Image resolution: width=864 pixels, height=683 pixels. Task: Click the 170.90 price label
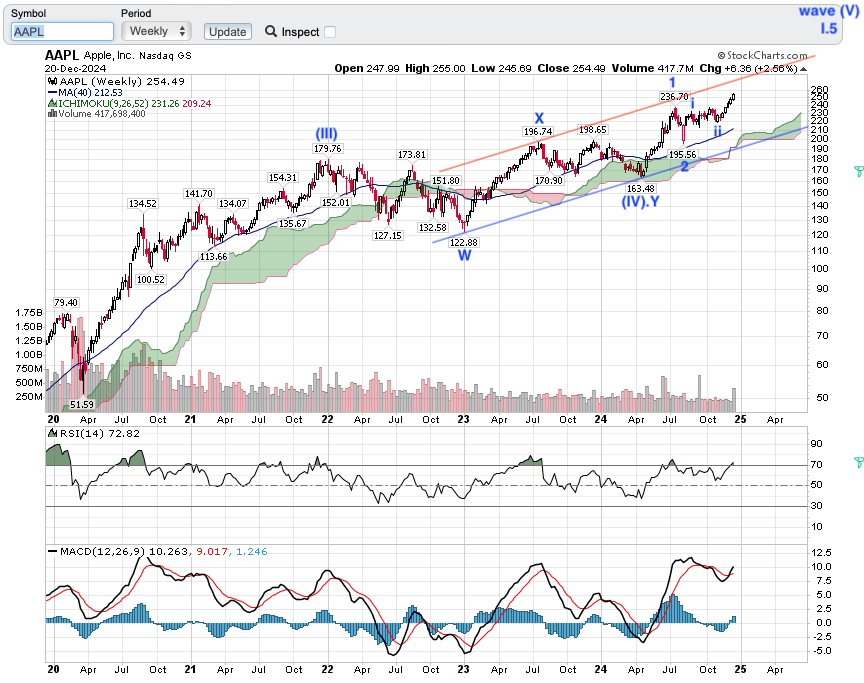pyautogui.click(x=548, y=180)
